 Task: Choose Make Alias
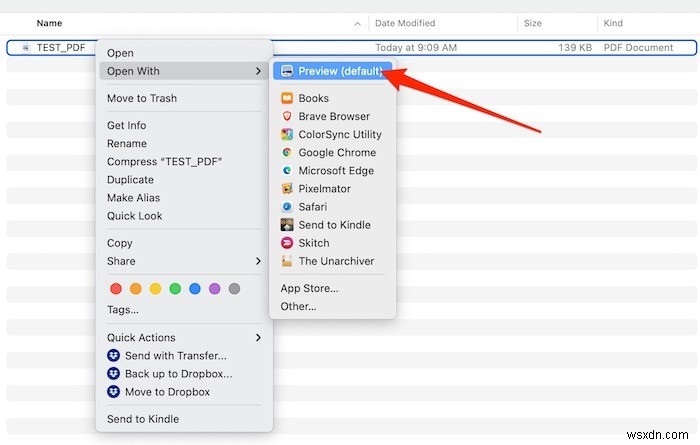(x=133, y=197)
